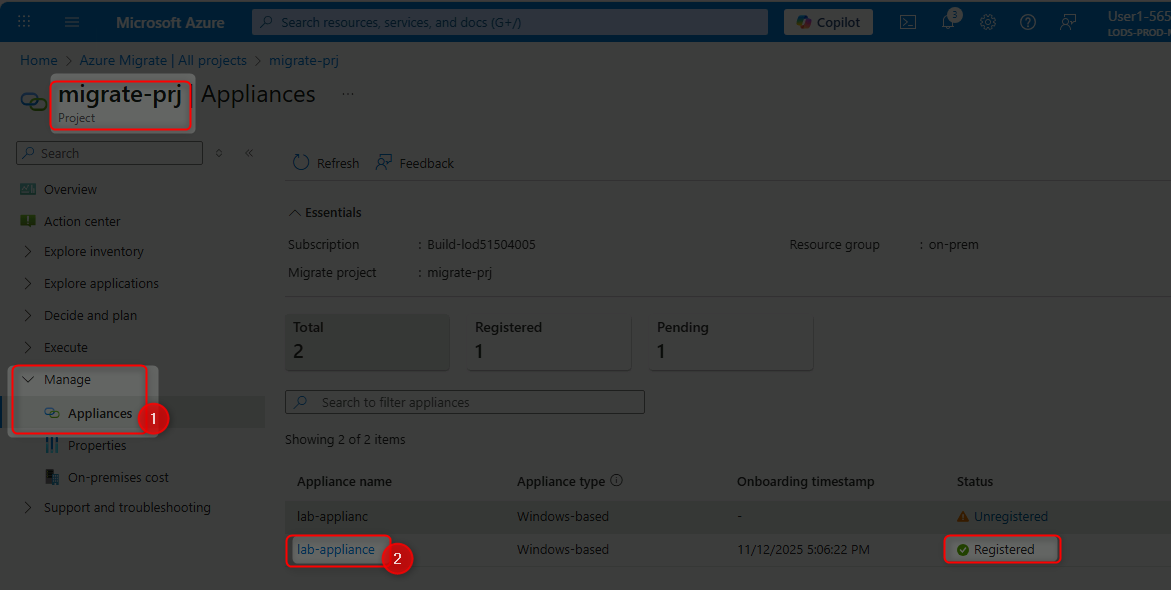The height and width of the screenshot is (590, 1171).
Task: Click the Appliance type info icon
Action: pyautogui.click(x=616, y=480)
